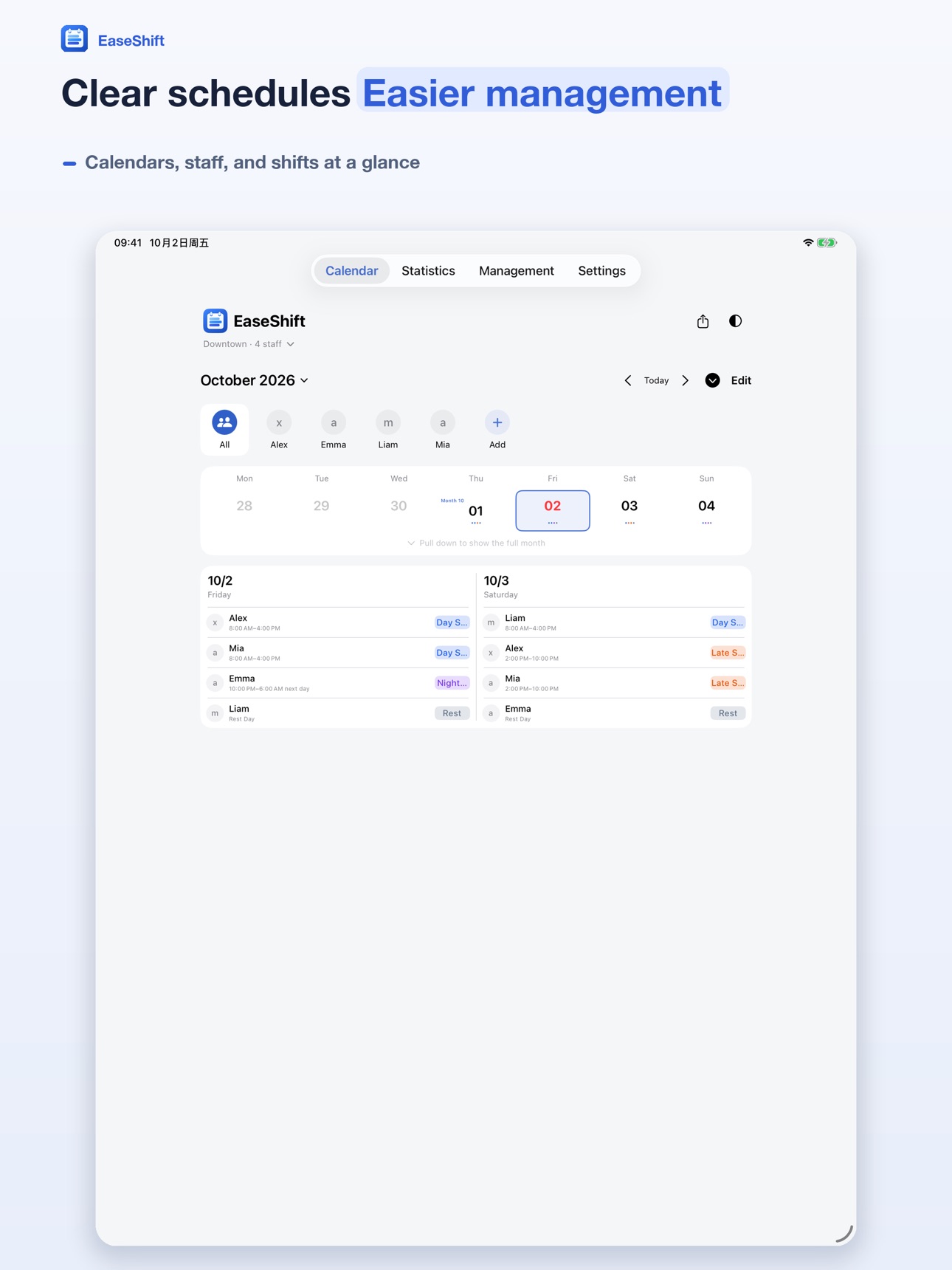This screenshot has width=952, height=1270.
Task: Select Sunday 04 in the week strip
Action: point(706,509)
